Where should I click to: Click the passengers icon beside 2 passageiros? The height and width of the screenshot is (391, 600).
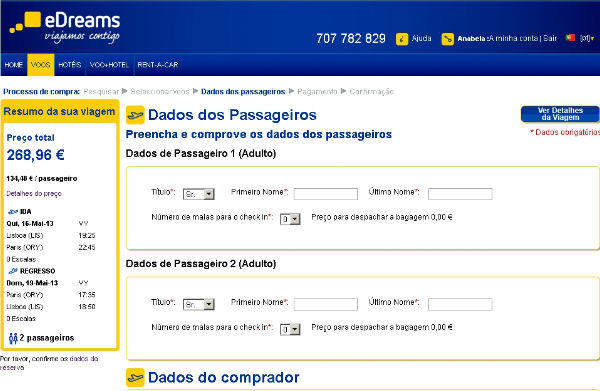(13, 338)
